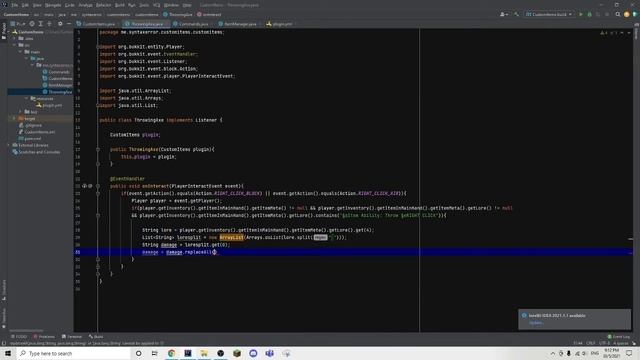
Task: Open the Window menu
Action: (x=171, y=5)
